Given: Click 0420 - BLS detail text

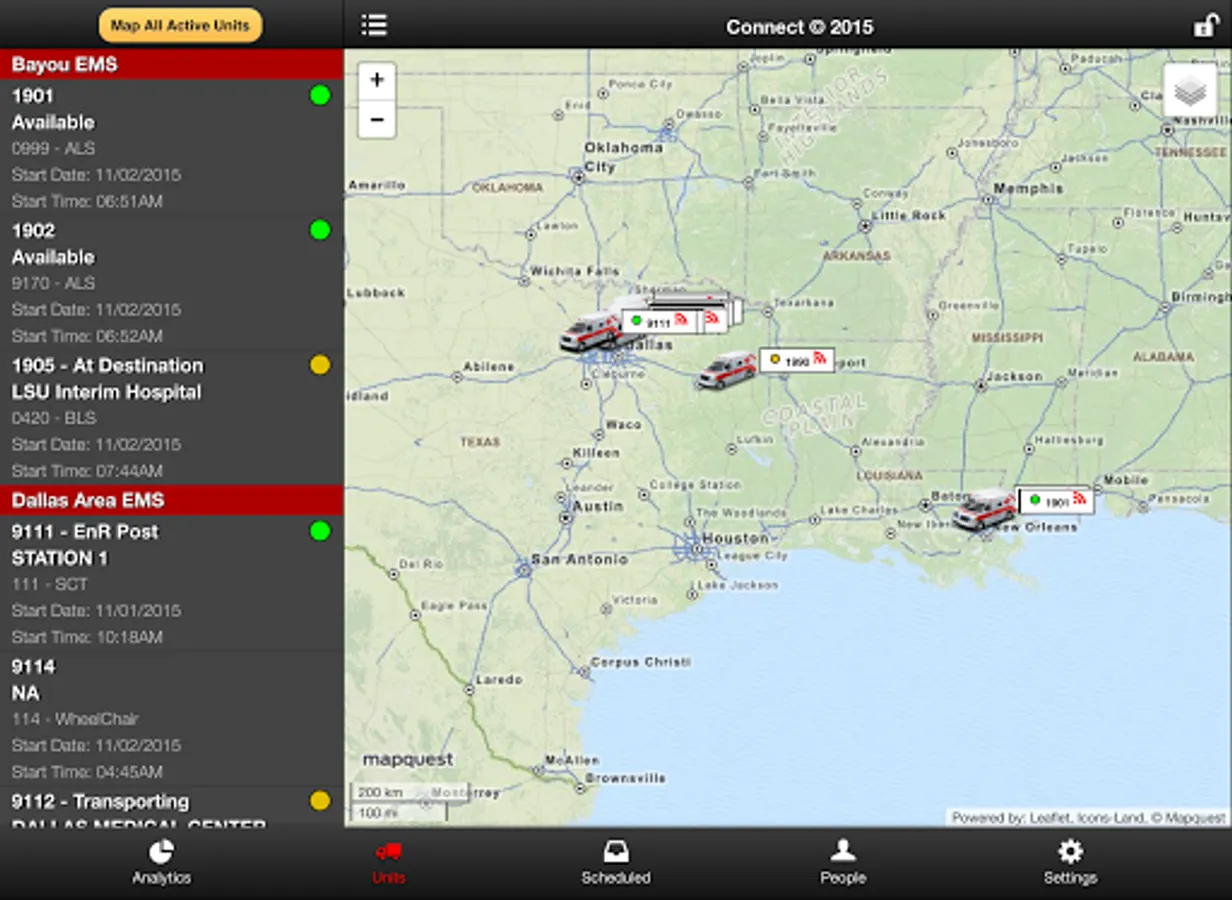Looking at the screenshot, I should [x=53, y=418].
